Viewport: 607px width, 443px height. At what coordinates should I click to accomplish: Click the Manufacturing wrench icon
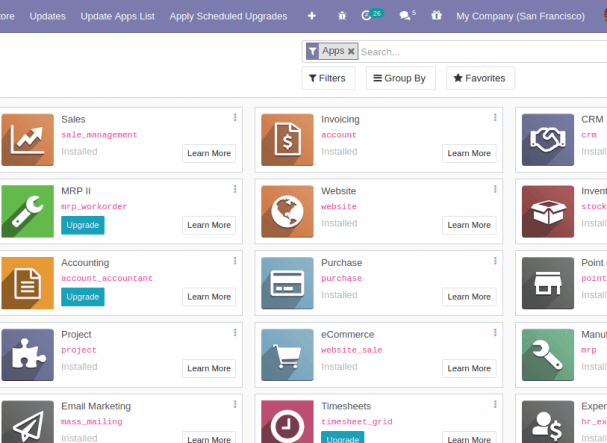[x=548, y=355]
